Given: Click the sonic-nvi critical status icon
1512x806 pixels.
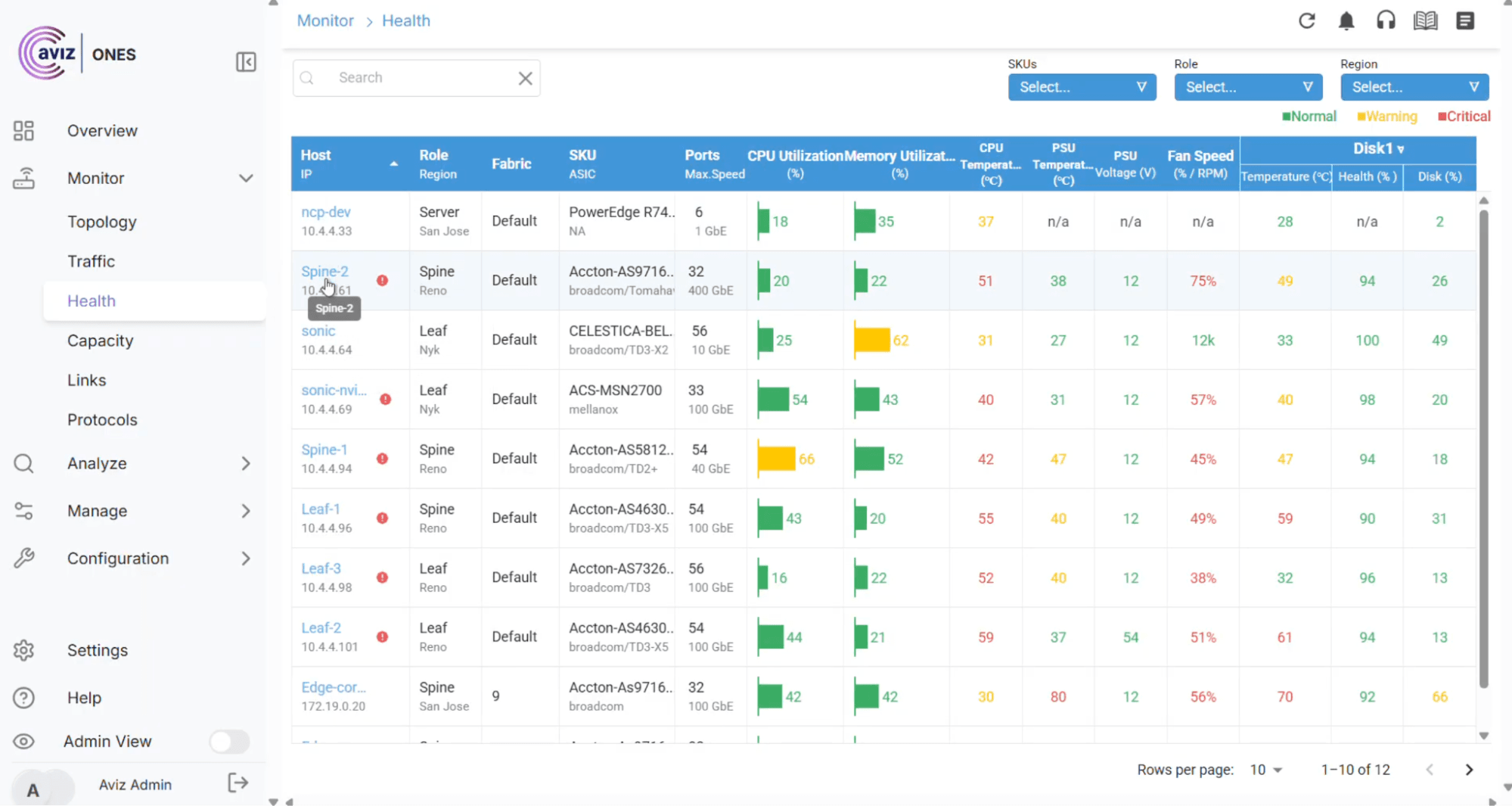Looking at the screenshot, I should point(385,399).
